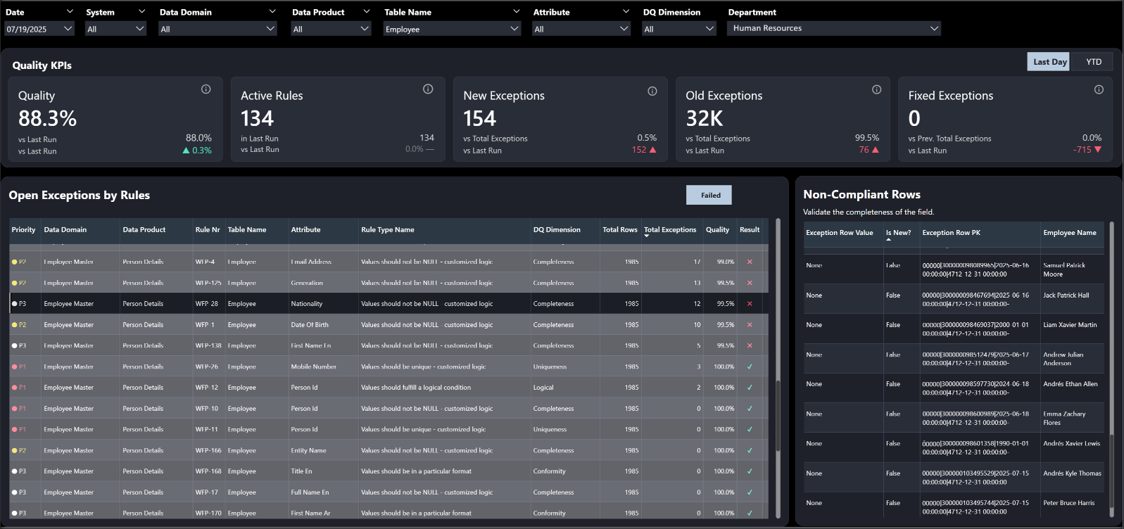Select the Last Day toggle

pyautogui.click(x=1049, y=62)
